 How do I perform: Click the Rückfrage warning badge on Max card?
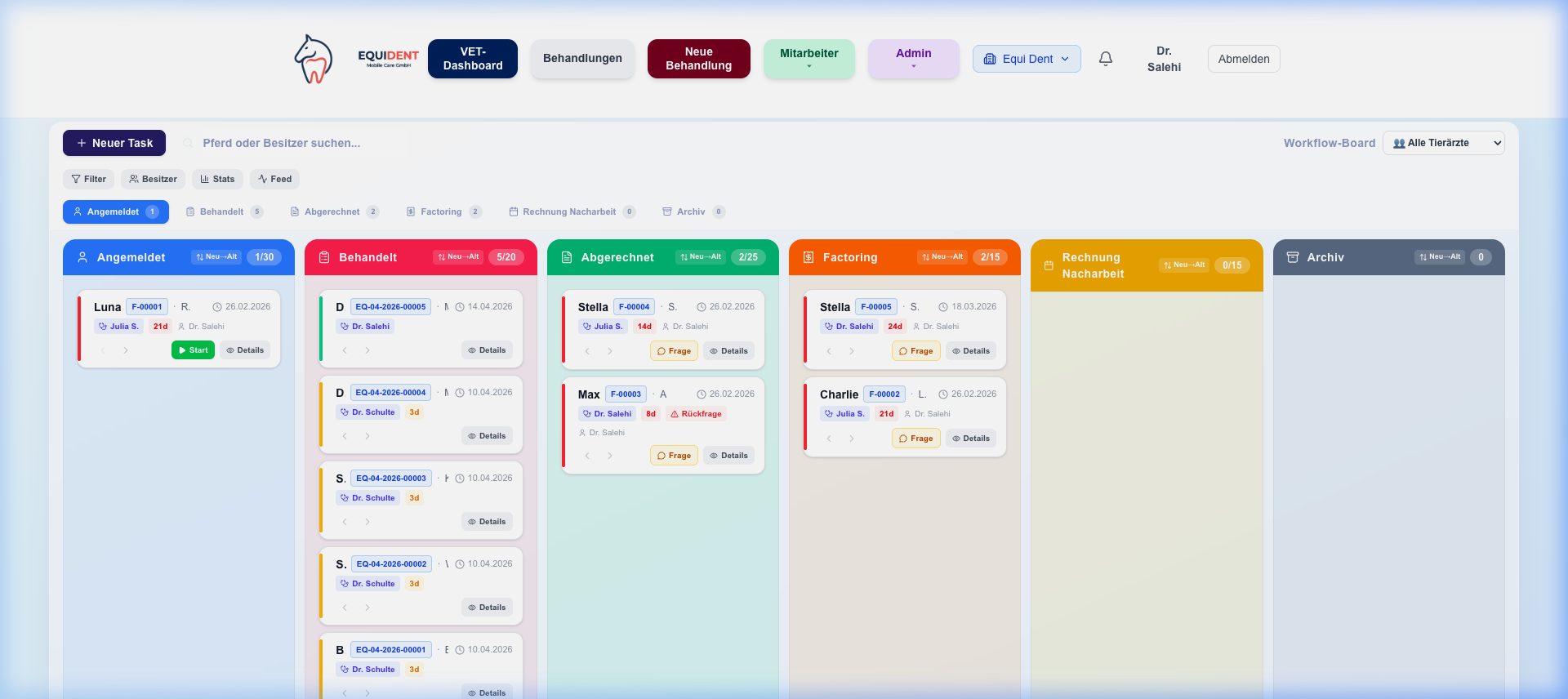pyautogui.click(x=696, y=414)
